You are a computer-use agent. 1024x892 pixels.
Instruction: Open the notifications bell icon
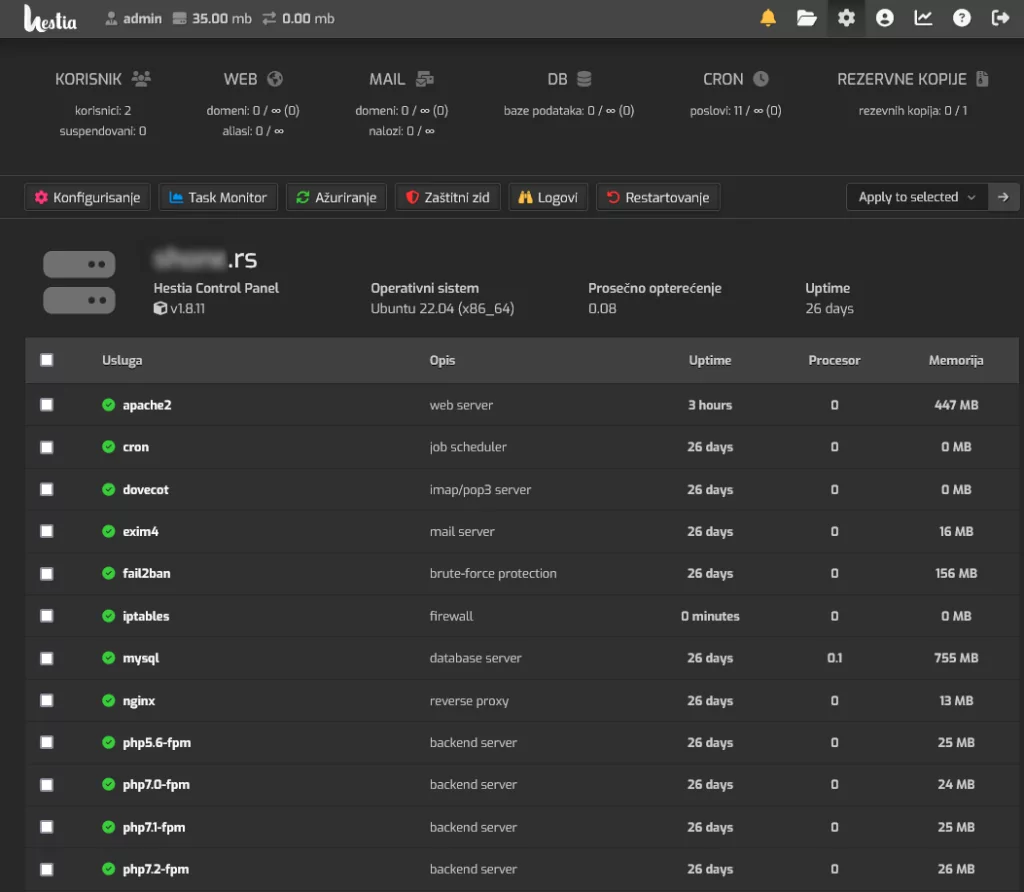(x=768, y=18)
